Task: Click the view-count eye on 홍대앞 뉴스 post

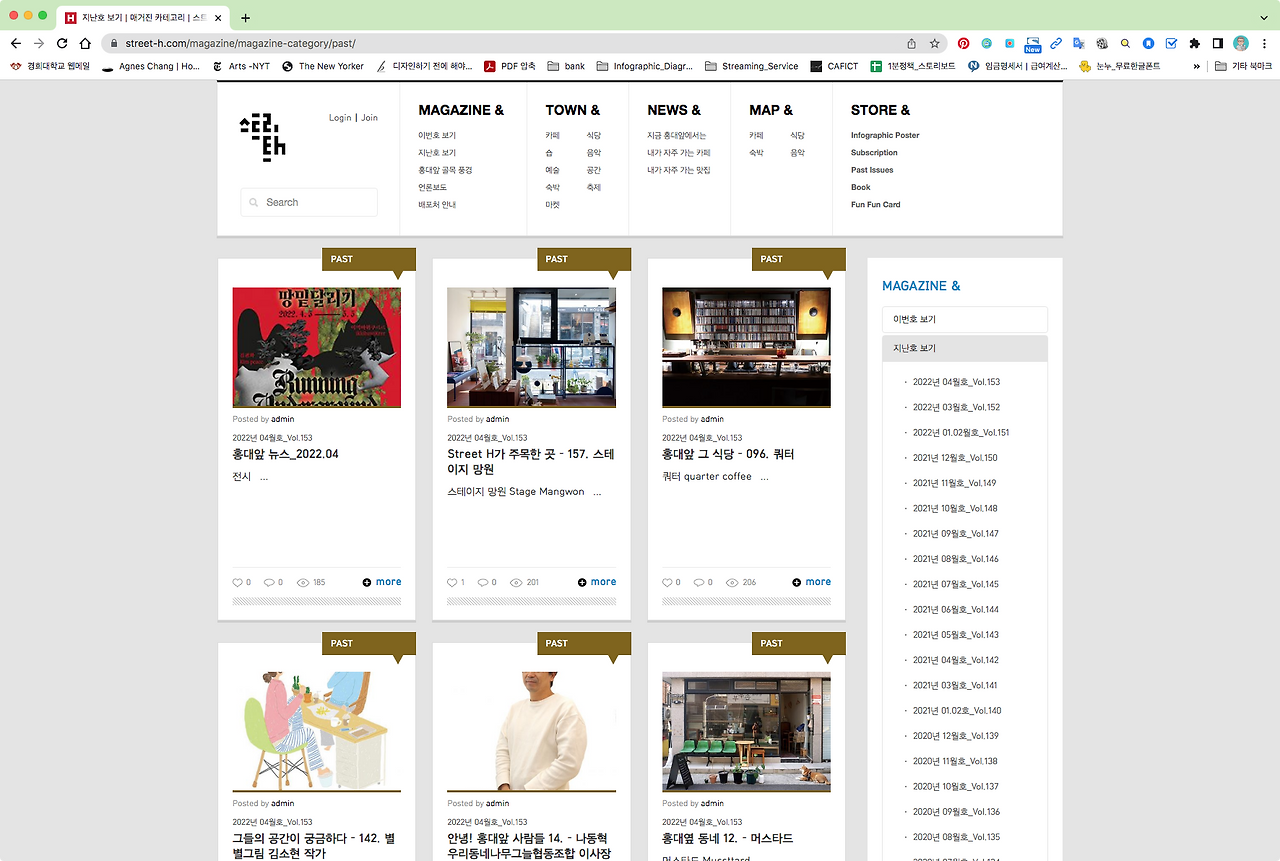Action: 303,582
